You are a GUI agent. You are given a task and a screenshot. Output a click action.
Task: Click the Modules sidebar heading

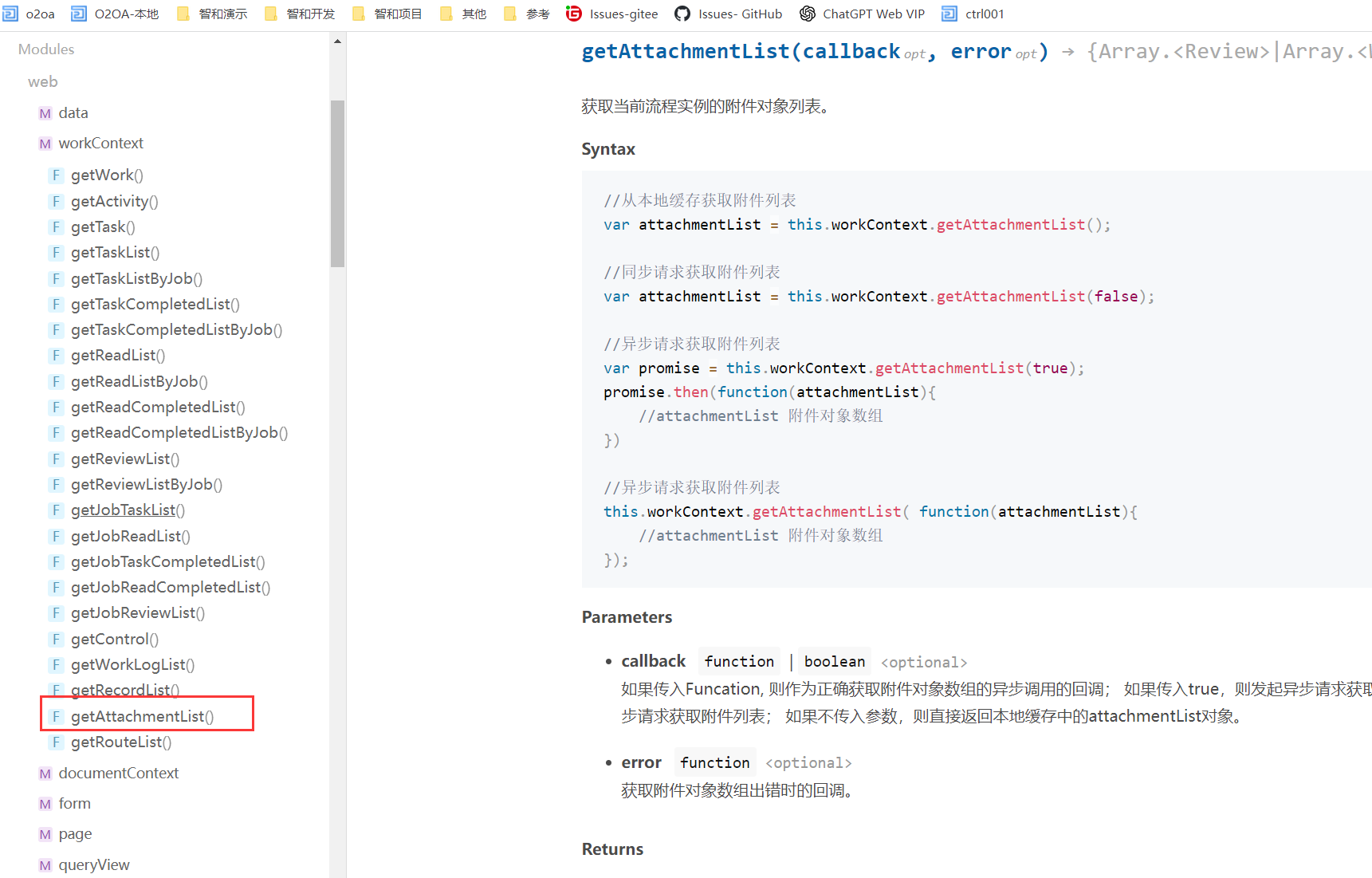[x=46, y=49]
